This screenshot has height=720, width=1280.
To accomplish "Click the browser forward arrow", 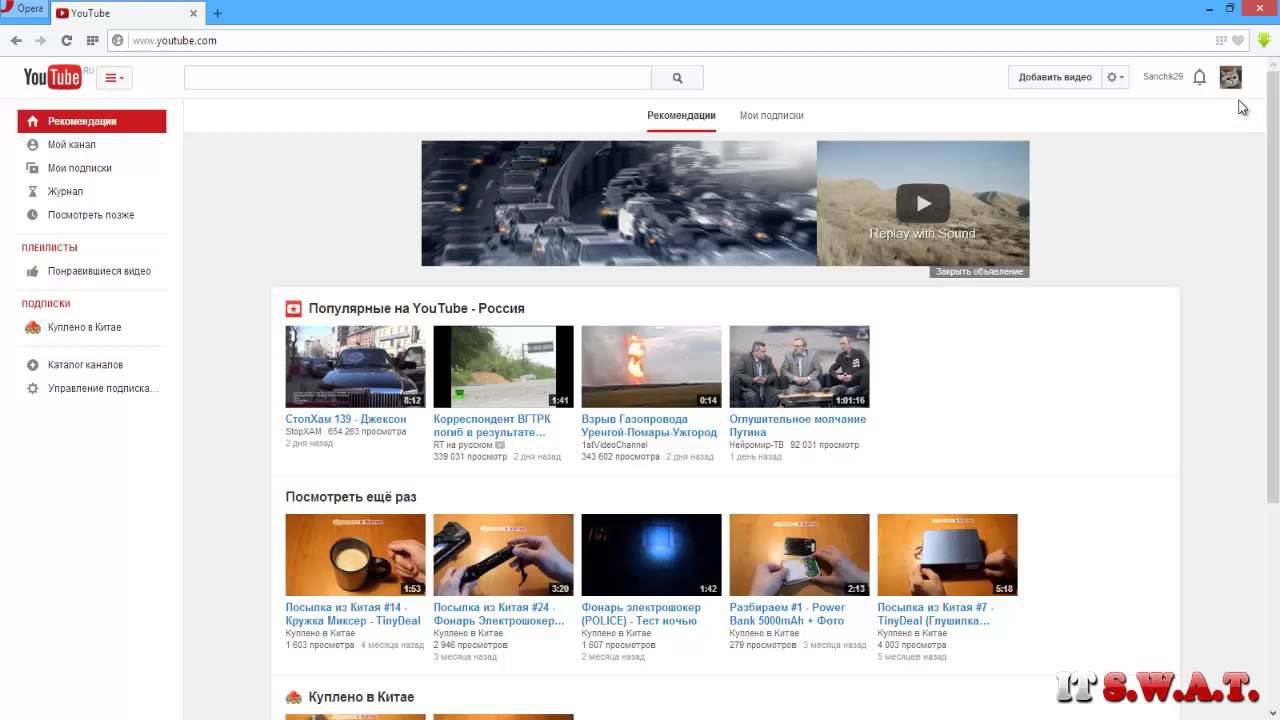I will point(41,41).
